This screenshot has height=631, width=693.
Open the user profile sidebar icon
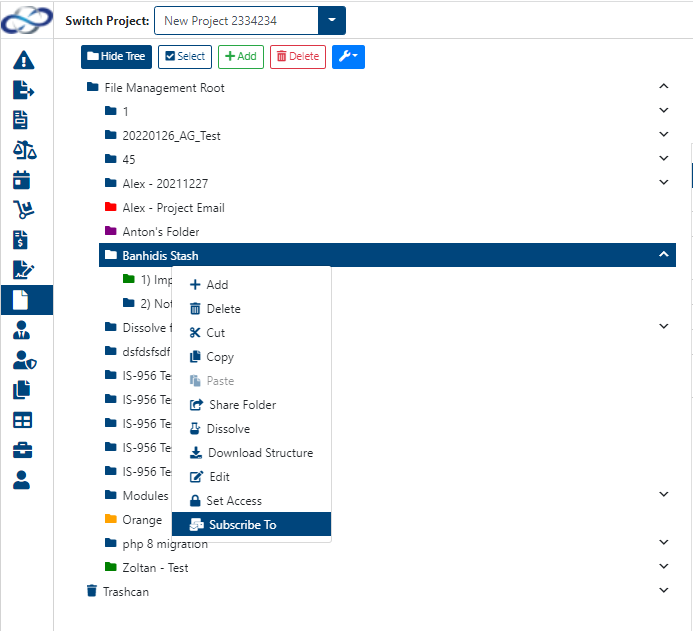(21, 480)
